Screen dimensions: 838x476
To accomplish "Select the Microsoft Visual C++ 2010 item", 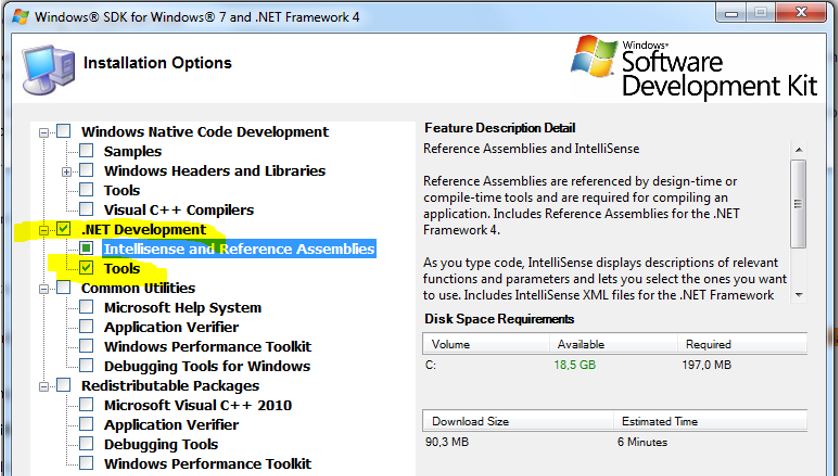I will click(x=197, y=405).
